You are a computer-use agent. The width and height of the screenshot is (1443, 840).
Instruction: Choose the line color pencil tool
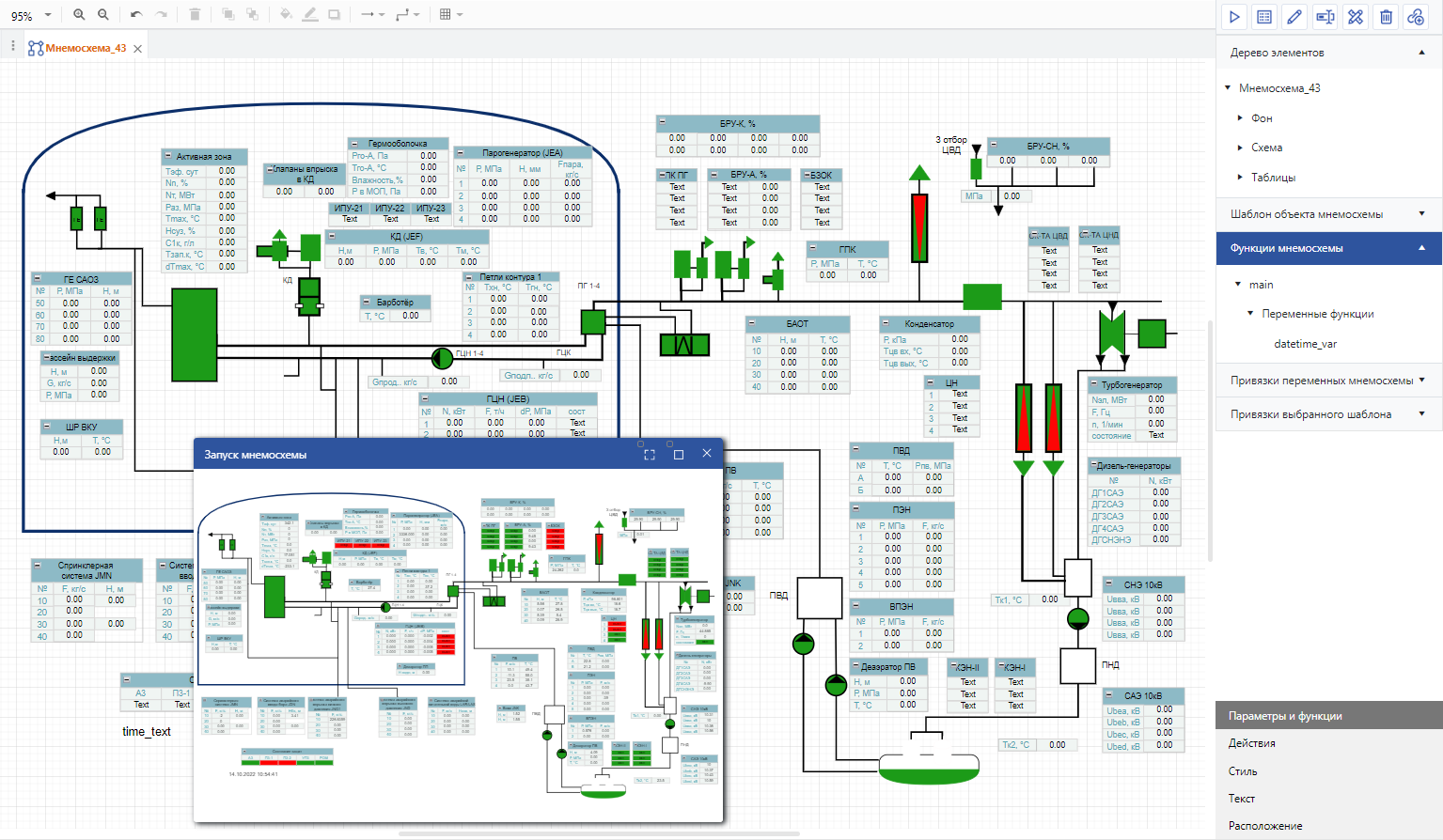pos(309,15)
